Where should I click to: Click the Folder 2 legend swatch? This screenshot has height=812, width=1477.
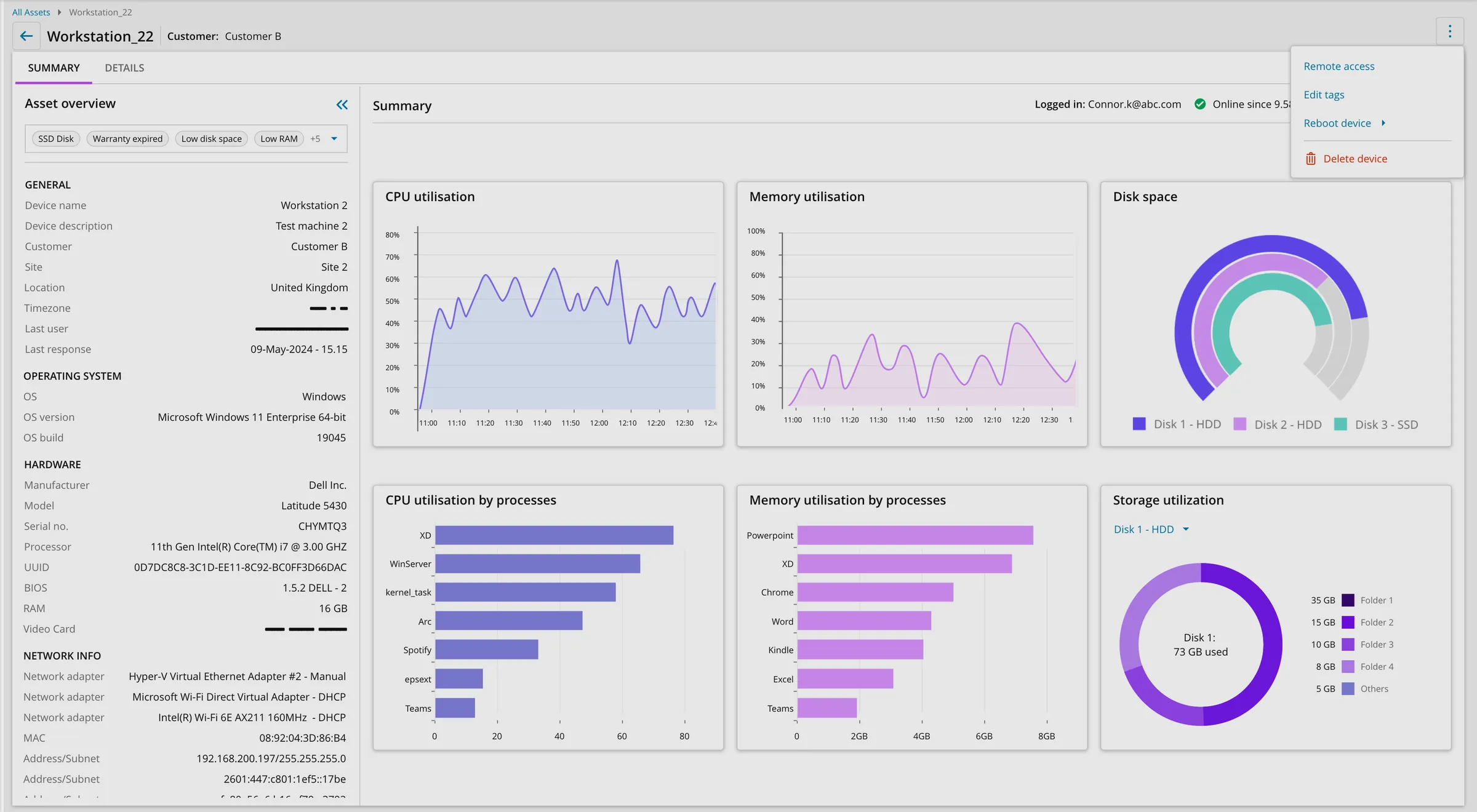coord(1348,623)
